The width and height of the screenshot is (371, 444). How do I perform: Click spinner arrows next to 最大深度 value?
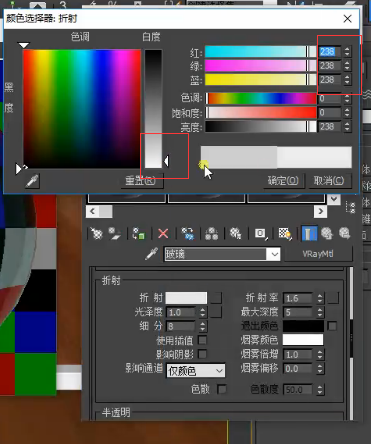pyautogui.click(x=320, y=312)
